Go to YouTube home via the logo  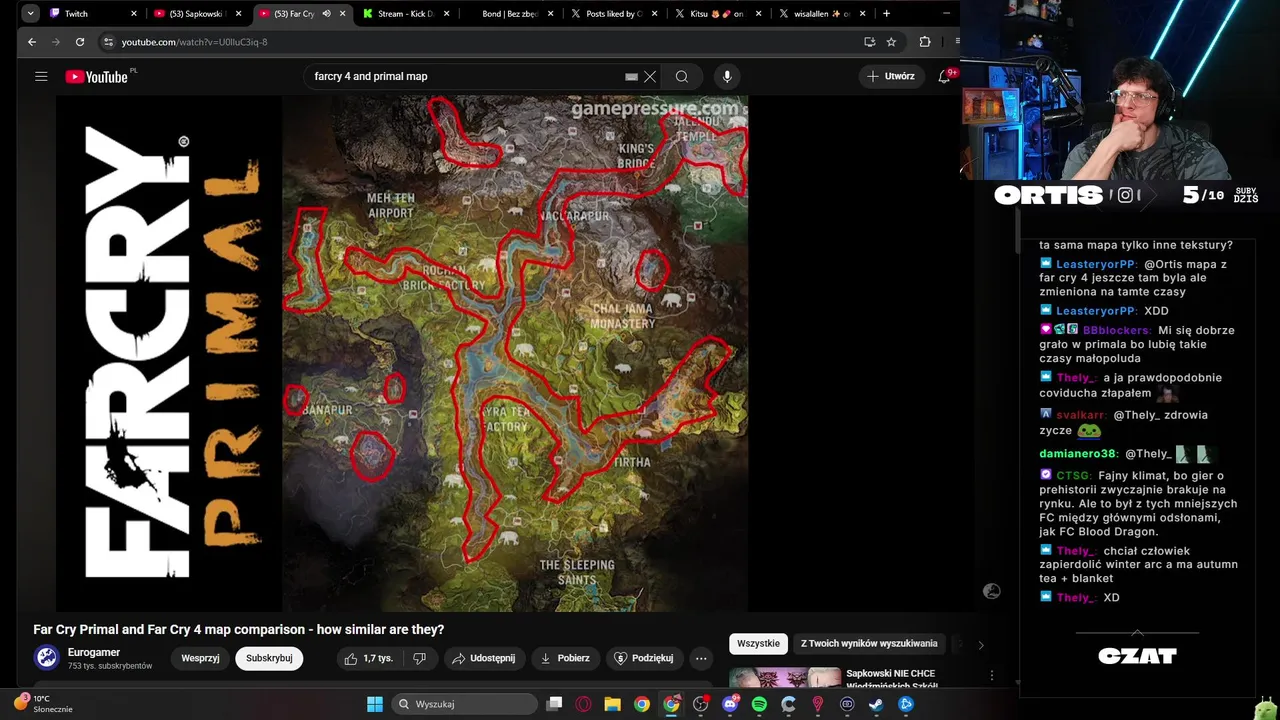click(97, 77)
